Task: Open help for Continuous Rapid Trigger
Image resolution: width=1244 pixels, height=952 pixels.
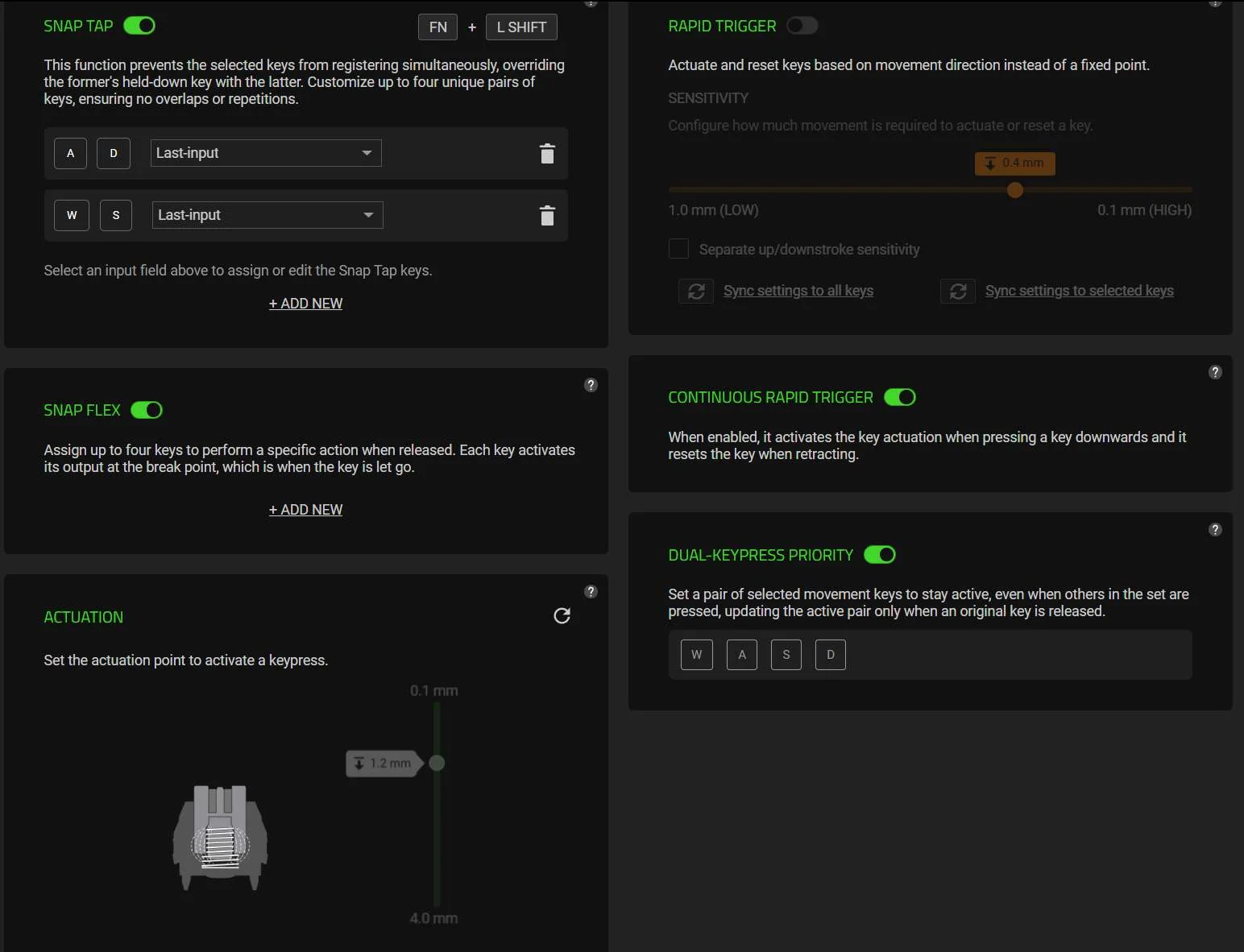Action: (x=1215, y=372)
